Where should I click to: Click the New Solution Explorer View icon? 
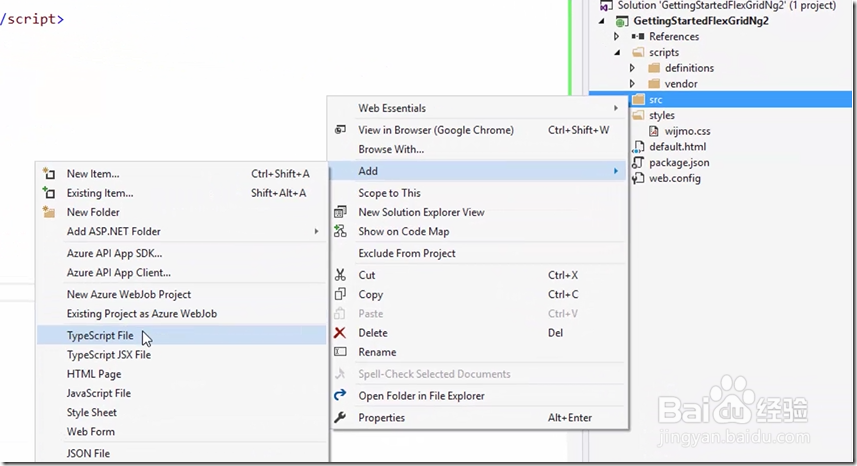[x=340, y=212]
